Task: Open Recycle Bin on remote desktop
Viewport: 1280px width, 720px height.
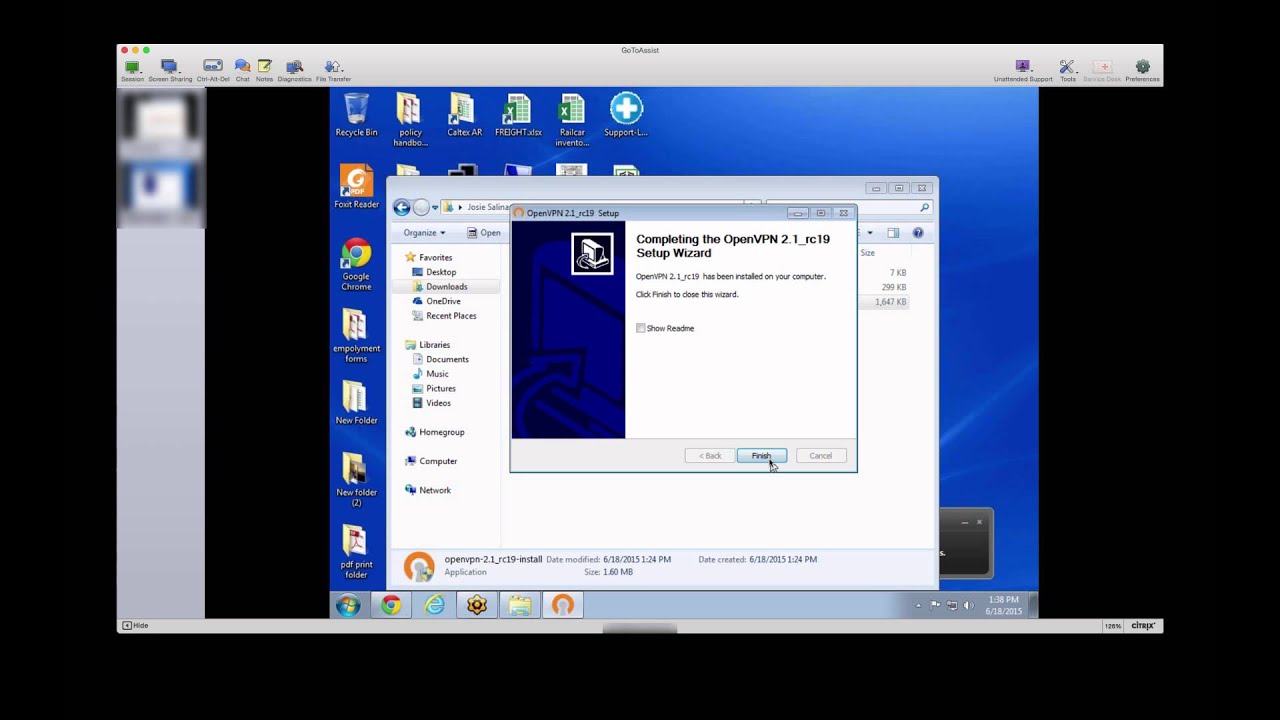Action: click(356, 115)
